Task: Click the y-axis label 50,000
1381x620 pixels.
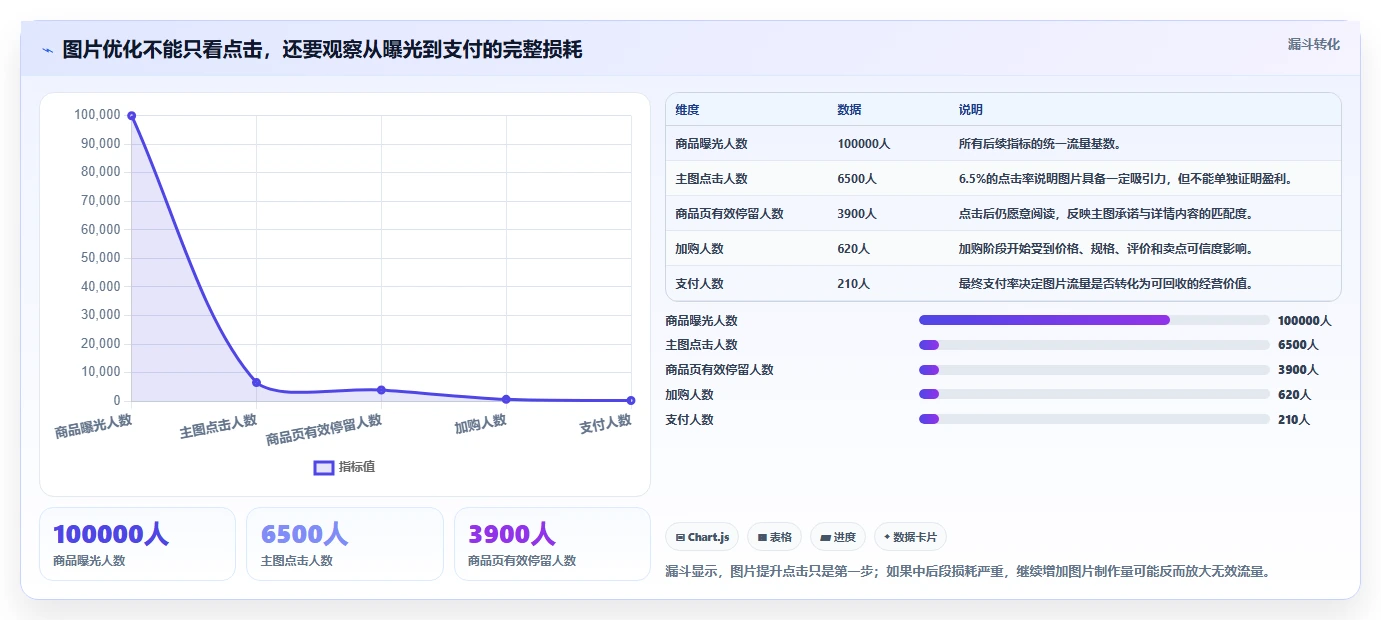Action: click(x=100, y=258)
